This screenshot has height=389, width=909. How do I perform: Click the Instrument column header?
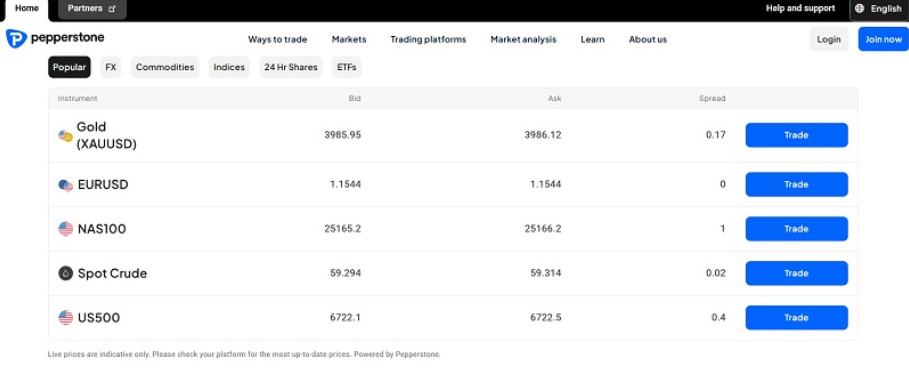coord(78,99)
